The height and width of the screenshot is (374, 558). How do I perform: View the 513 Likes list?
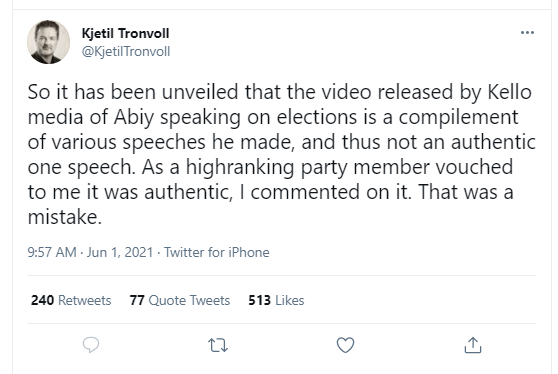pos(276,300)
